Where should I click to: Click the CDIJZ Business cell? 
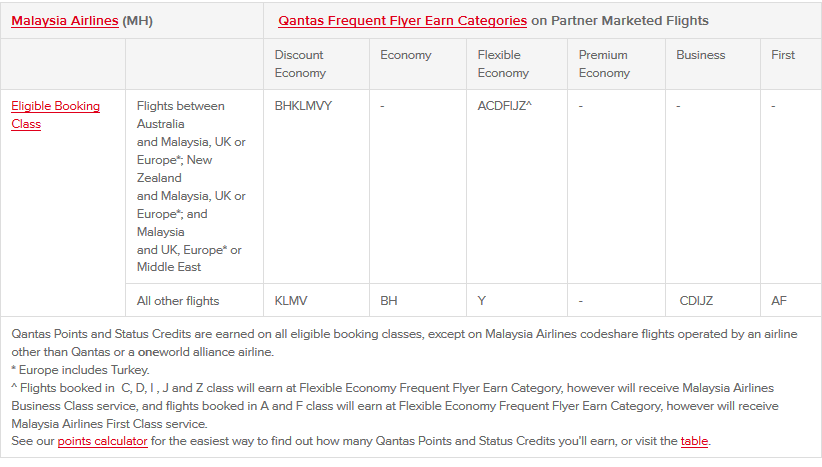(696, 301)
